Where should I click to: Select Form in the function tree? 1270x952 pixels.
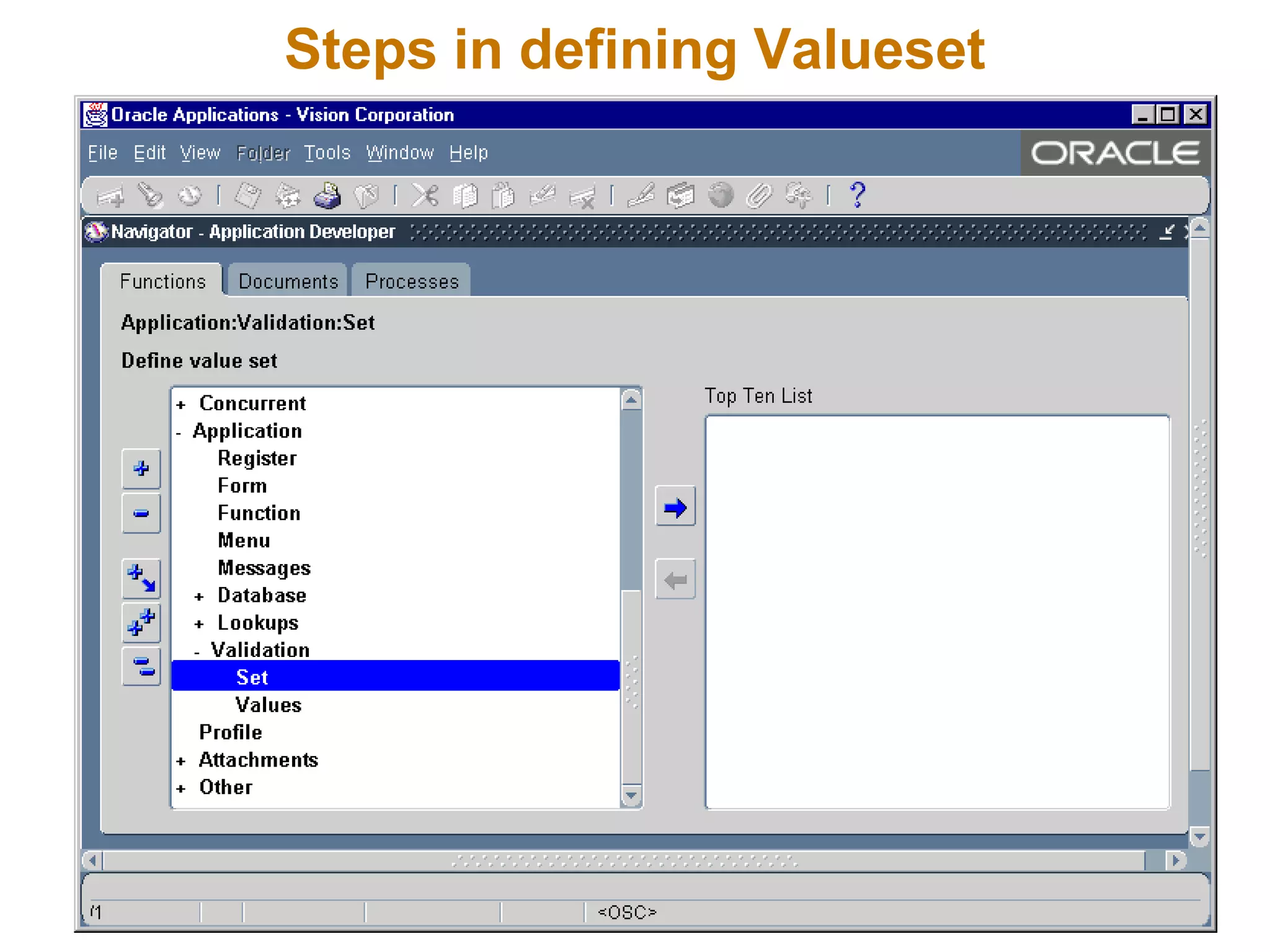[242, 486]
